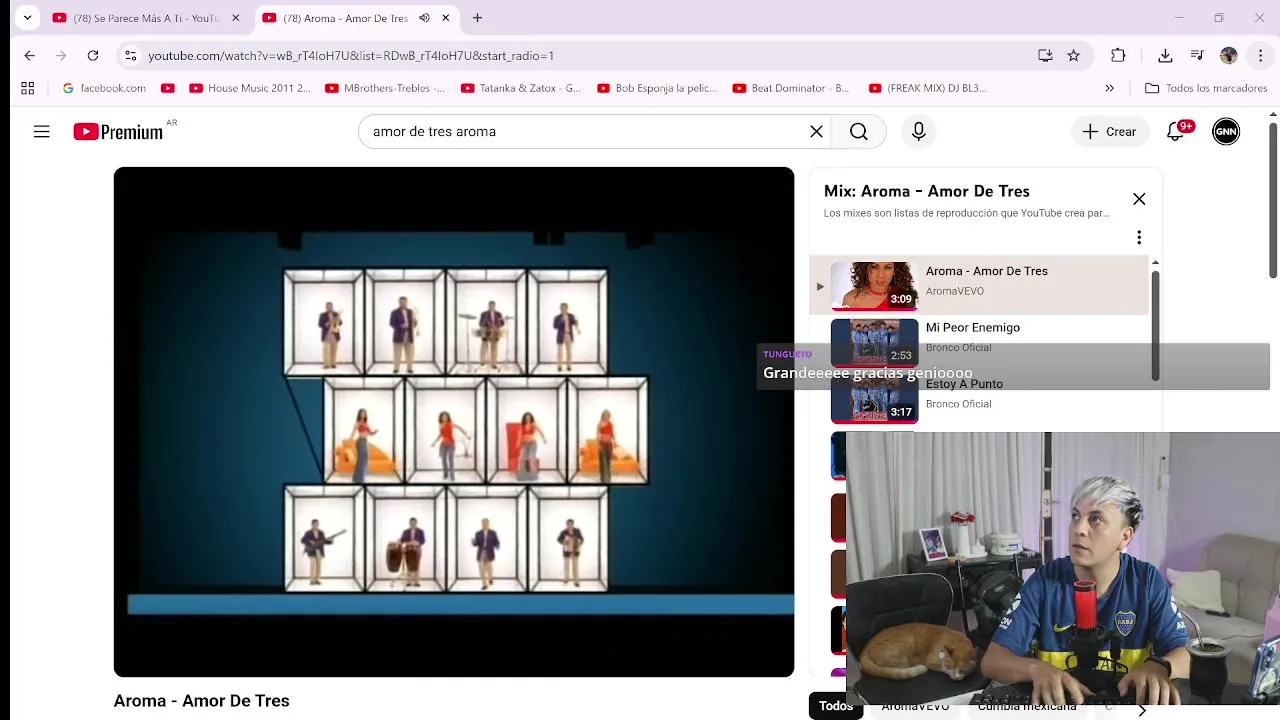Open the unlabeled YouTube bookmark icon
Viewport: 1280px width, 720px height.
tap(168, 88)
